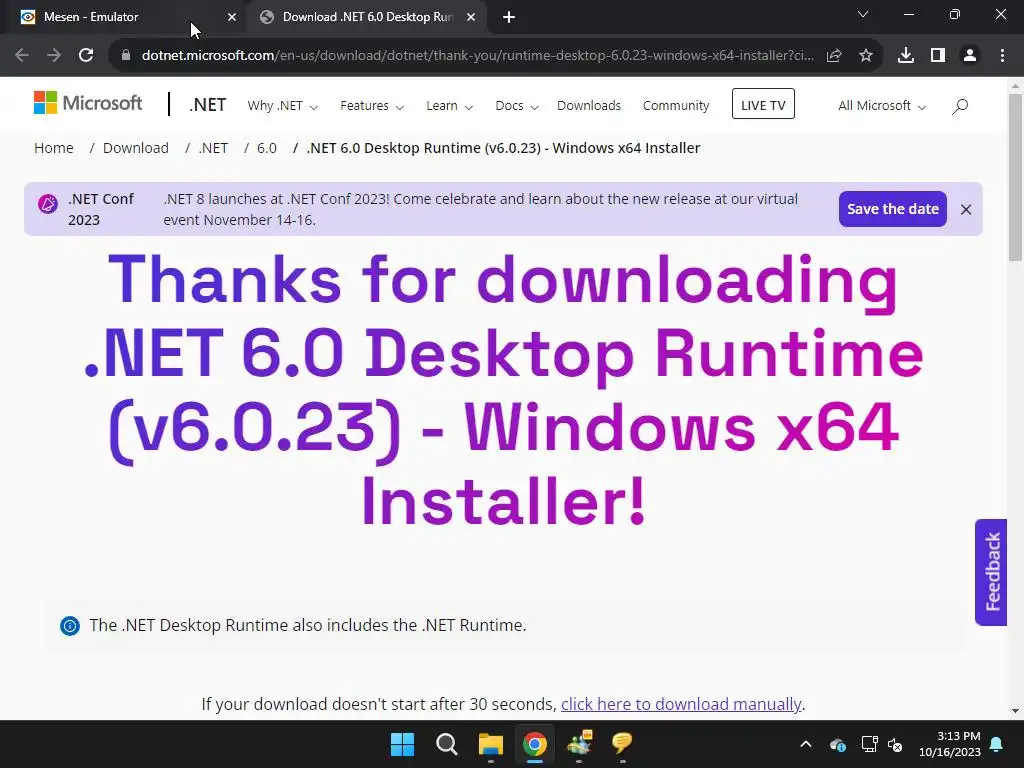Click the network display tray icon
Image resolution: width=1024 pixels, height=768 pixels.
(x=869, y=744)
